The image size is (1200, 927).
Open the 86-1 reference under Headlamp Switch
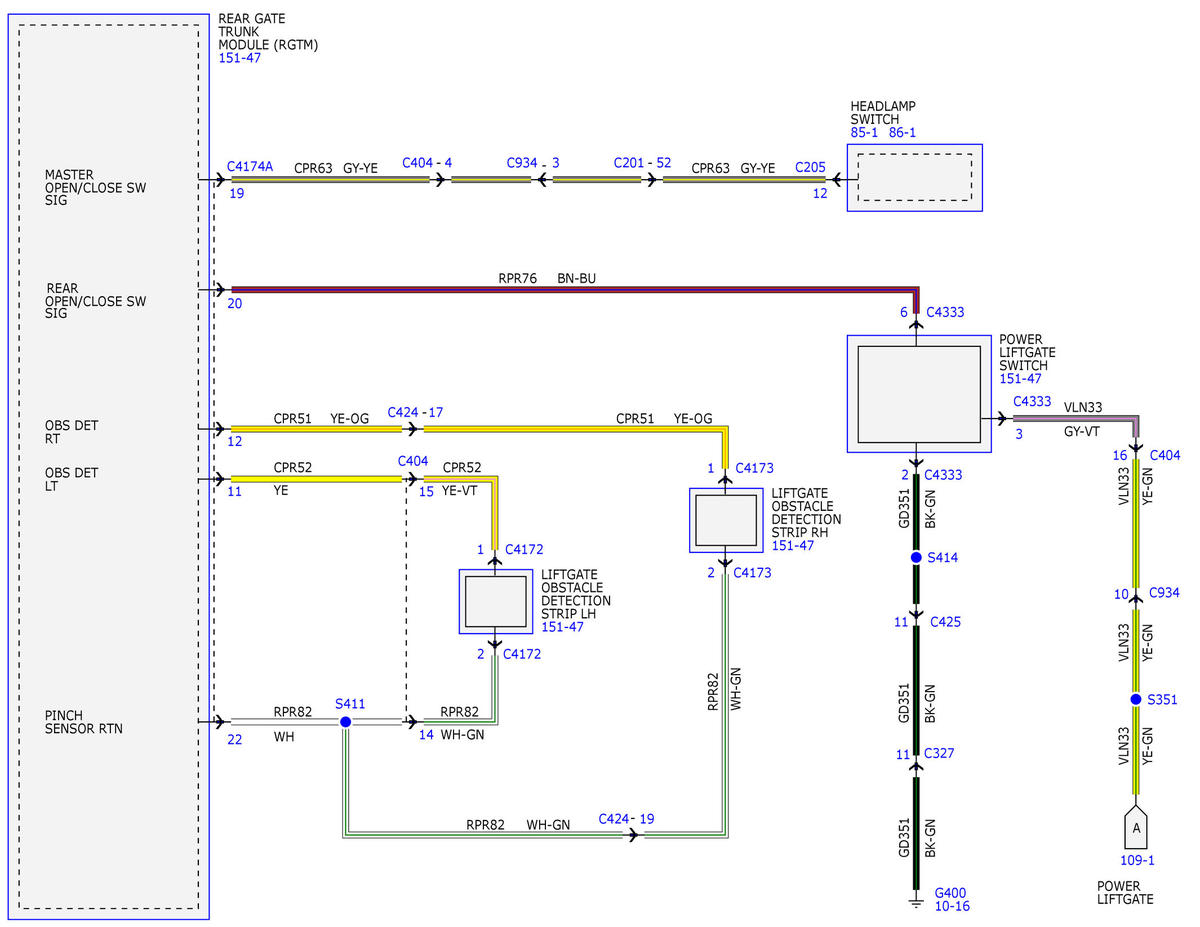tap(902, 132)
